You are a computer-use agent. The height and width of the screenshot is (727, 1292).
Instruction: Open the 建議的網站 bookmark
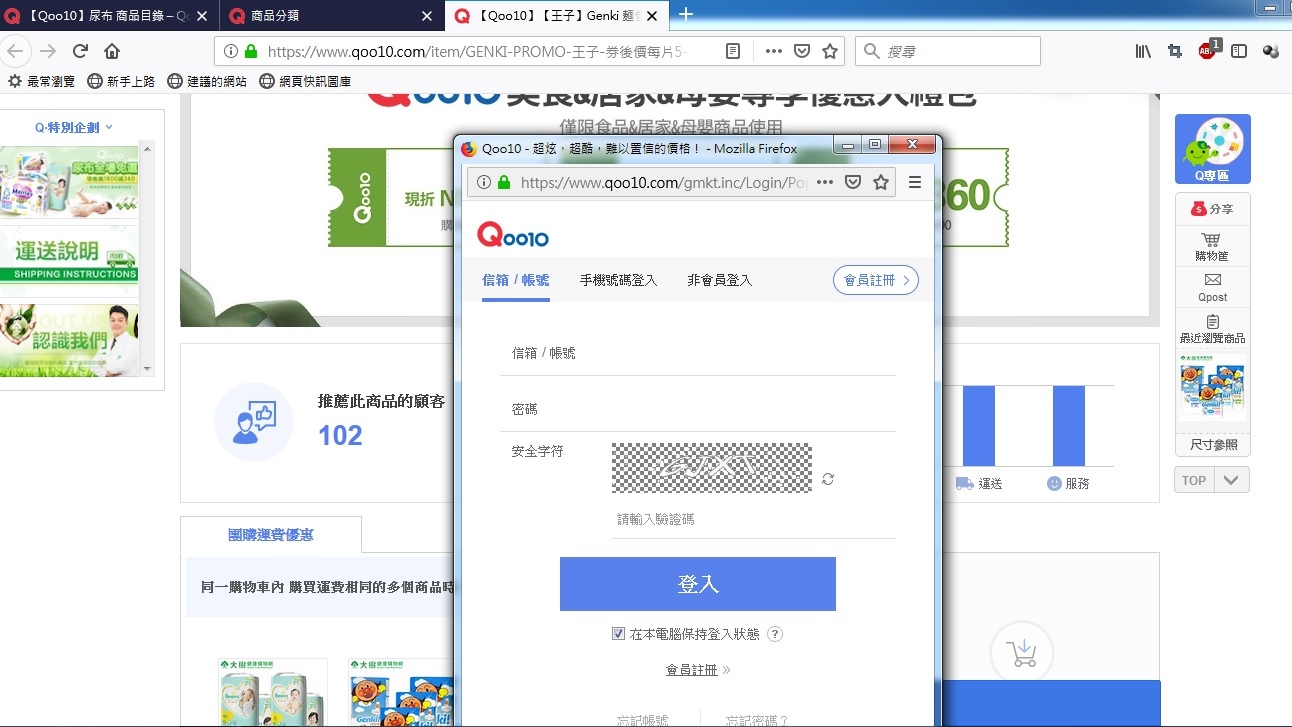207,81
